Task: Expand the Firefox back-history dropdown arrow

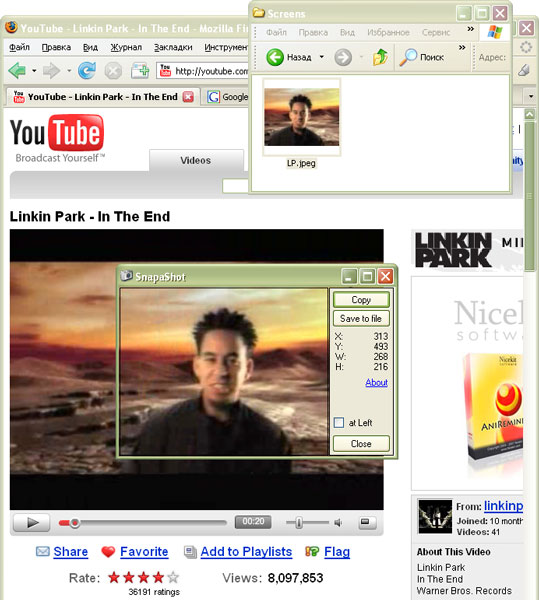Action: [34, 71]
